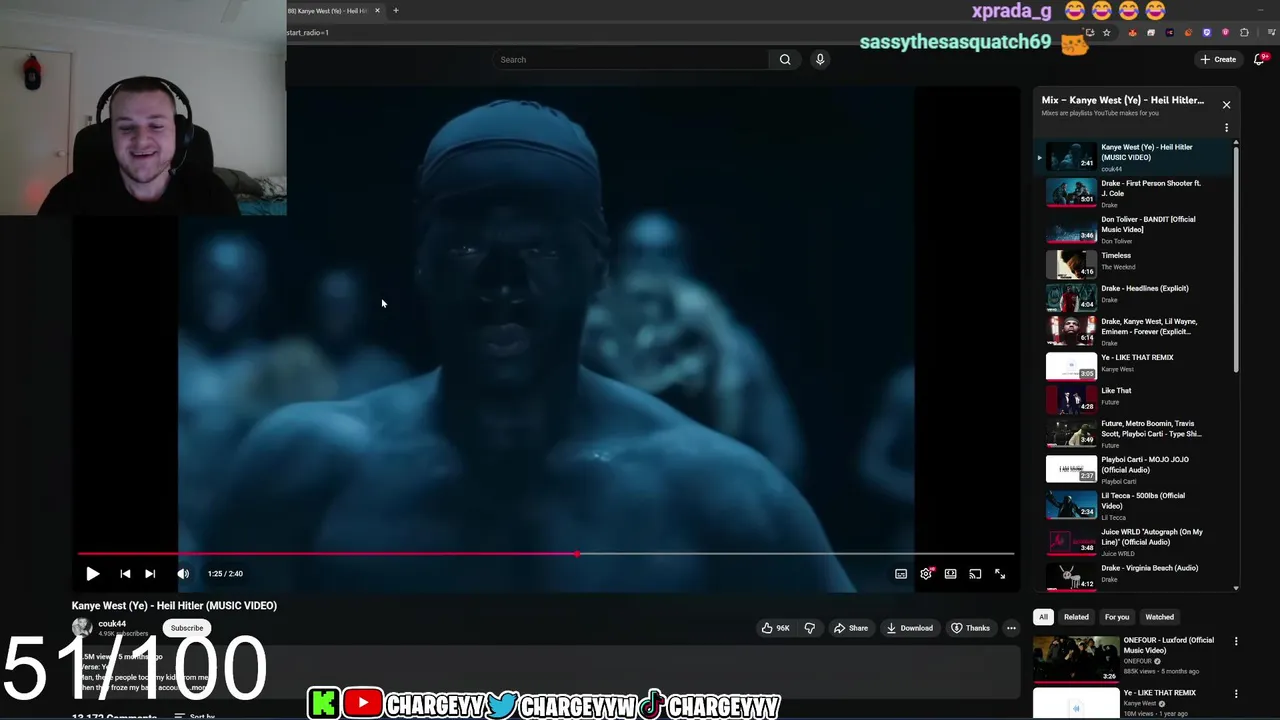This screenshot has height=720, width=1280.
Task: Click the search magnifier button
Action: coord(785,60)
